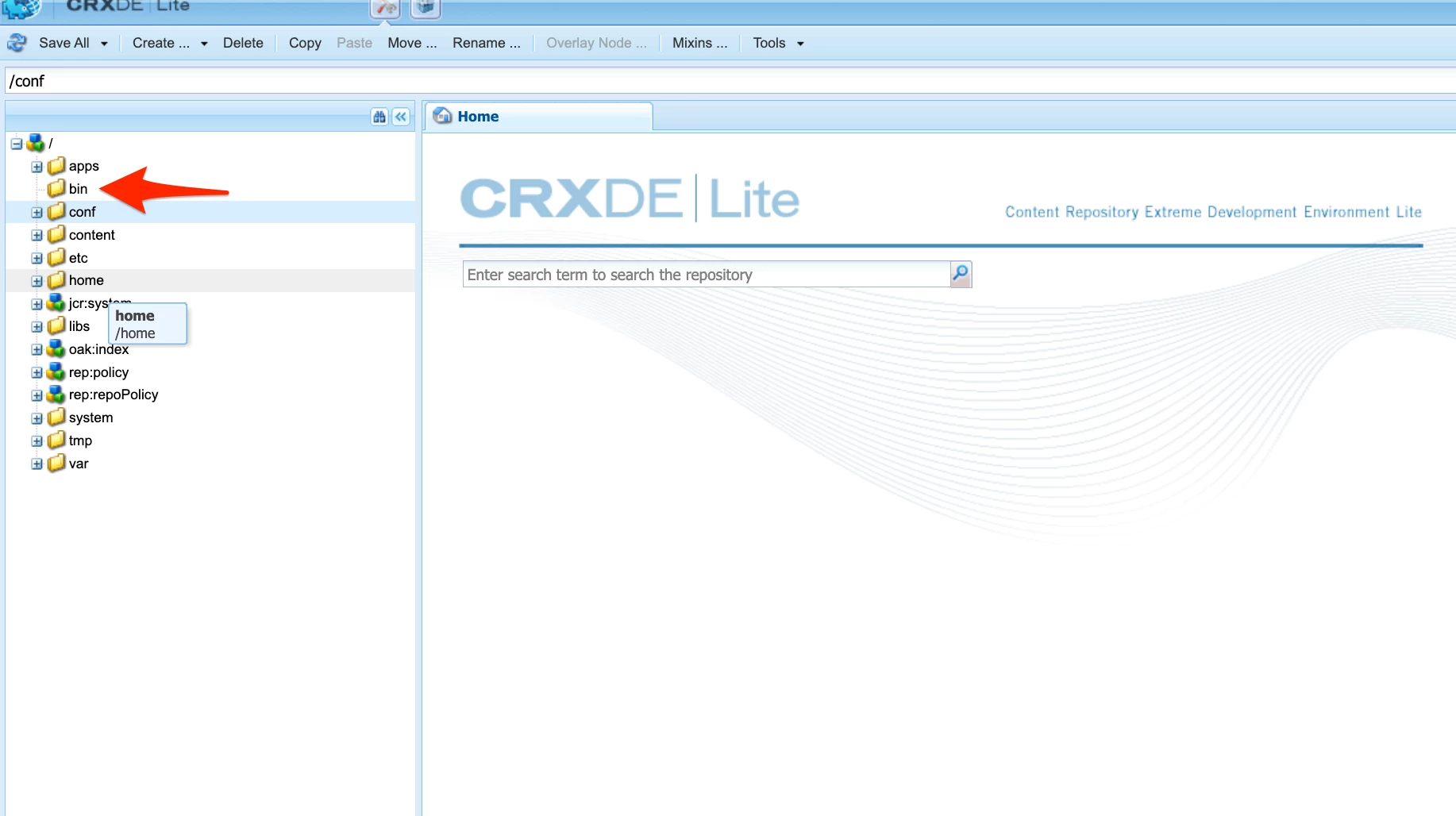Viewport: 1456px width, 816px height.
Task: Click the Home tab house icon
Action: click(x=442, y=116)
